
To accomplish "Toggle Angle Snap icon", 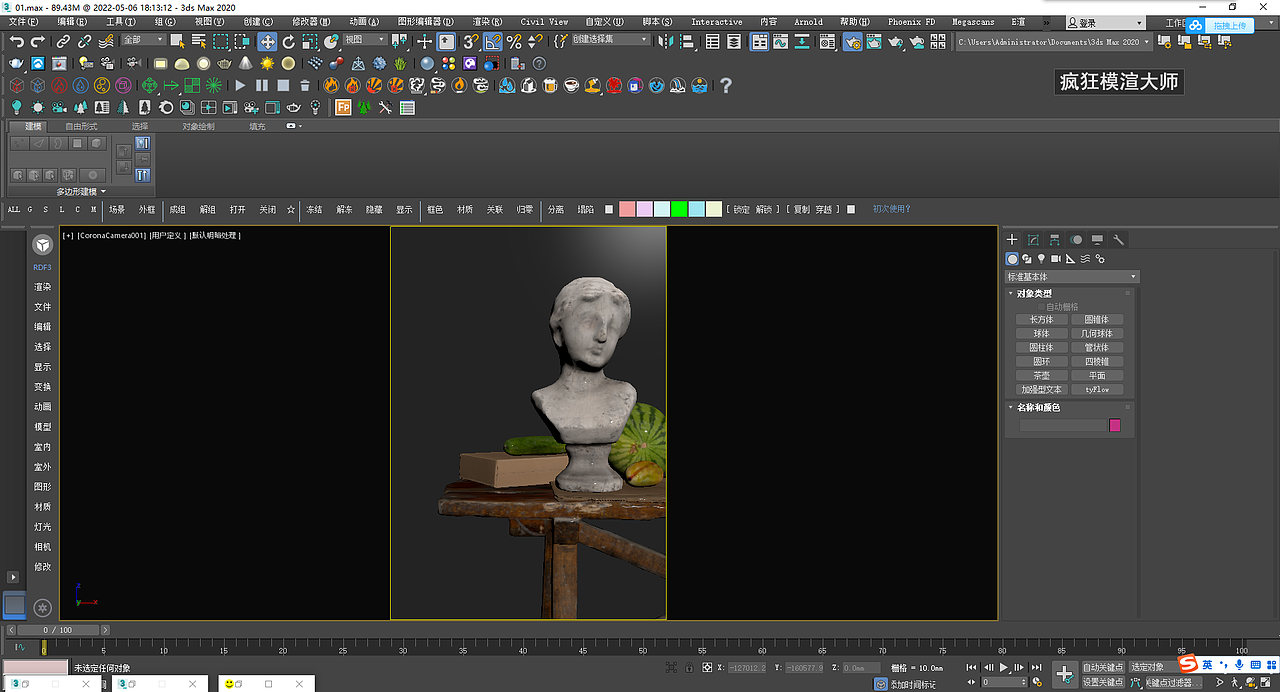I will tap(492, 42).
